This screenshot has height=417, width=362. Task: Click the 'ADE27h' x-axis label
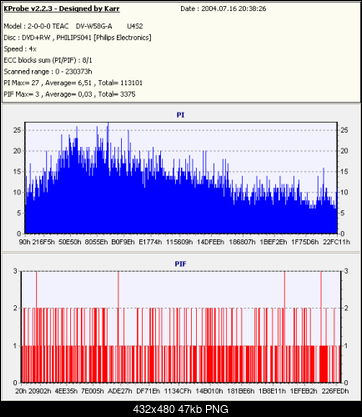tap(120, 391)
